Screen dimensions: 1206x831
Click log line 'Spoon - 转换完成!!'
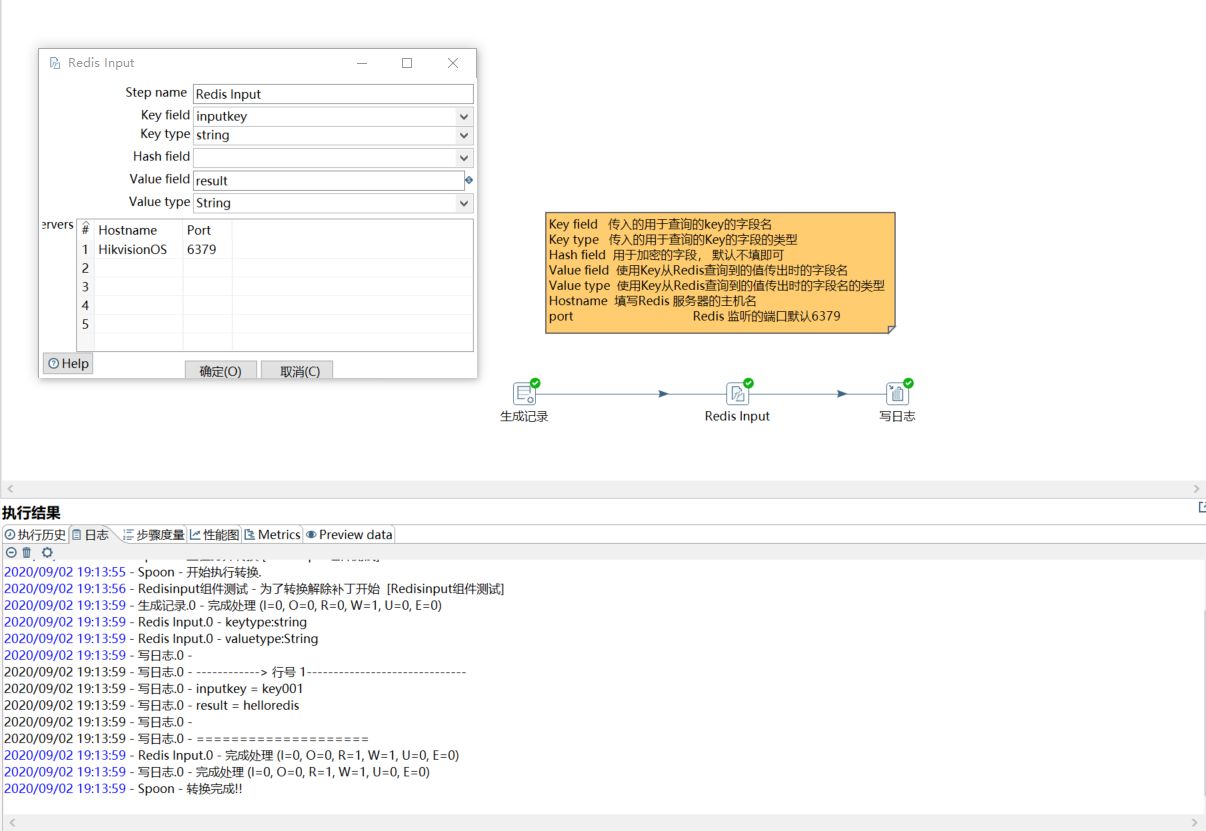190,788
